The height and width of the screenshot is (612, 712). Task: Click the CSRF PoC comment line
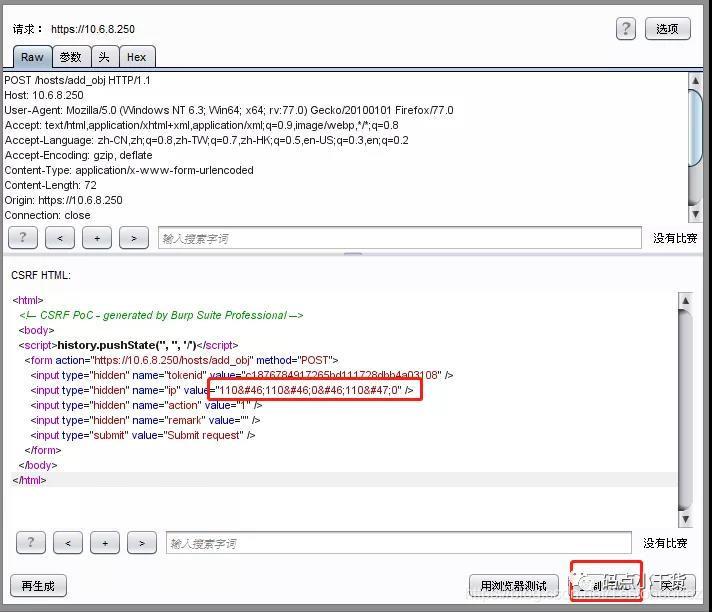(x=161, y=315)
